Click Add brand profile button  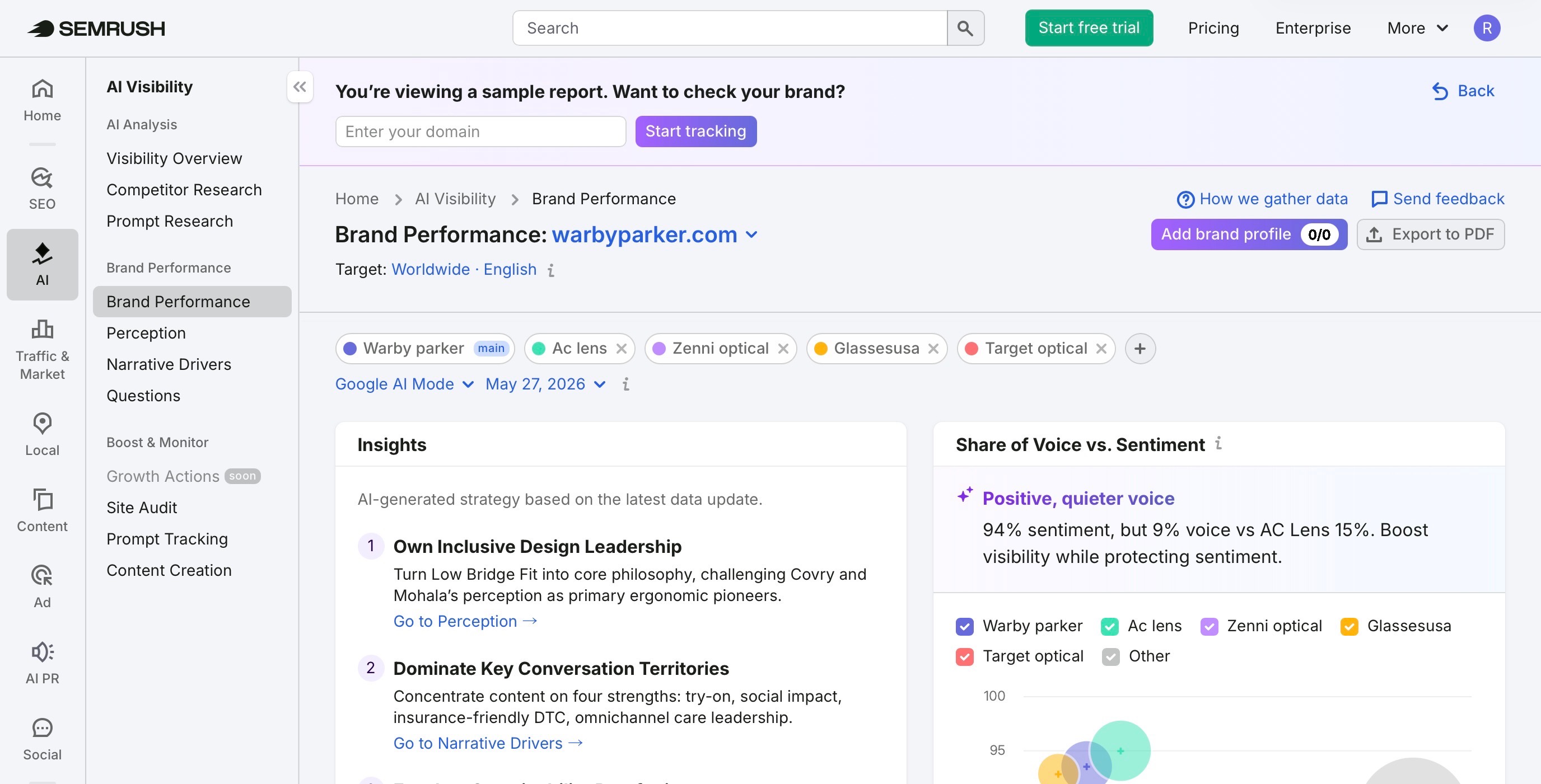(1249, 234)
